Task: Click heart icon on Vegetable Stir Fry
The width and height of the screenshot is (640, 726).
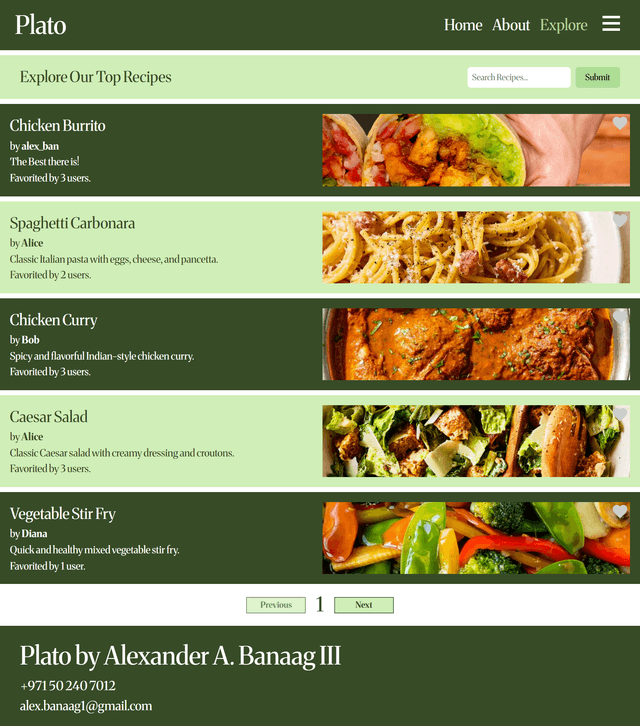Action: (x=620, y=511)
